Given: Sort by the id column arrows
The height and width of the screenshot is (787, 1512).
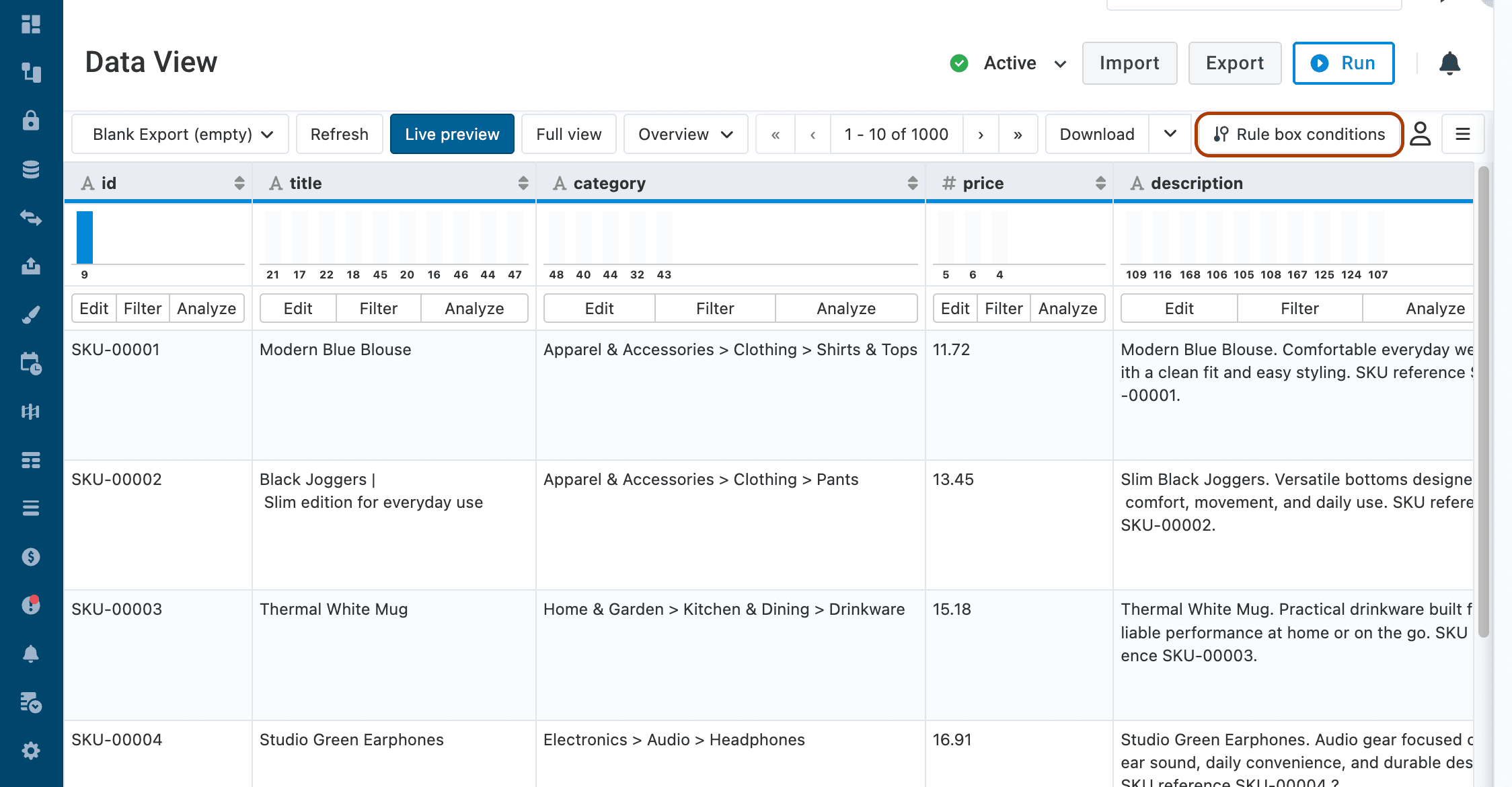Looking at the screenshot, I should click(x=239, y=183).
